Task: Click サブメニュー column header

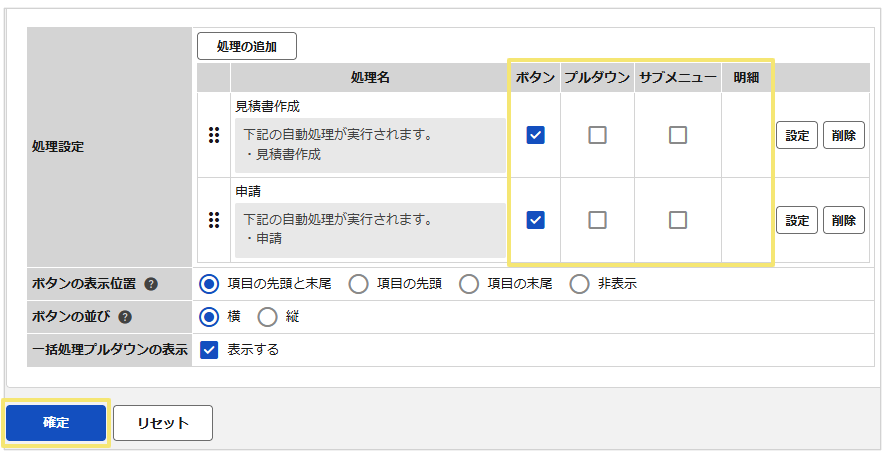Action: pyautogui.click(x=678, y=78)
